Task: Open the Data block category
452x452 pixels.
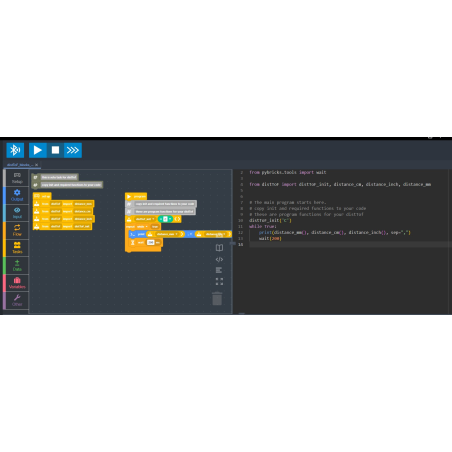Action: (17, 265)
